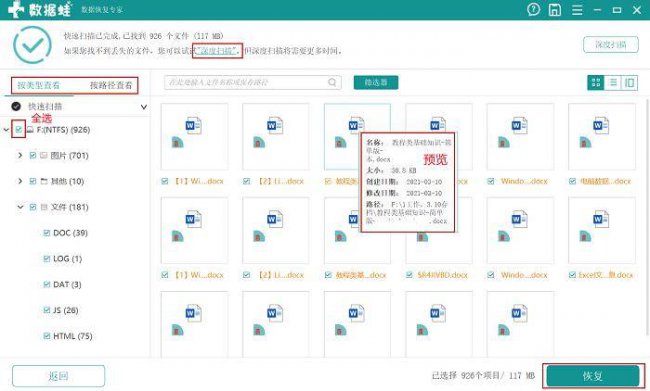Uncheck the DOC (39) checkbox

point(47,233)
